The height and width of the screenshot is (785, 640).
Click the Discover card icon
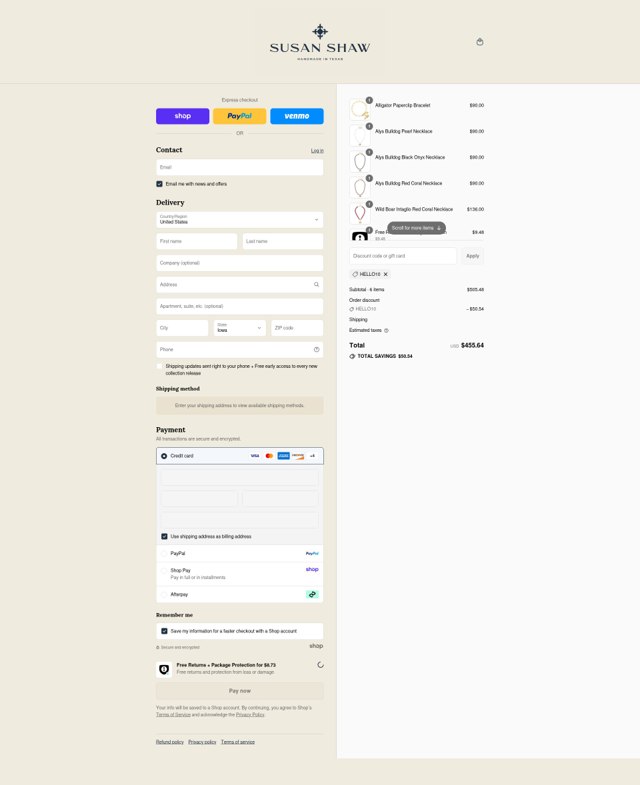coord(298,456)
